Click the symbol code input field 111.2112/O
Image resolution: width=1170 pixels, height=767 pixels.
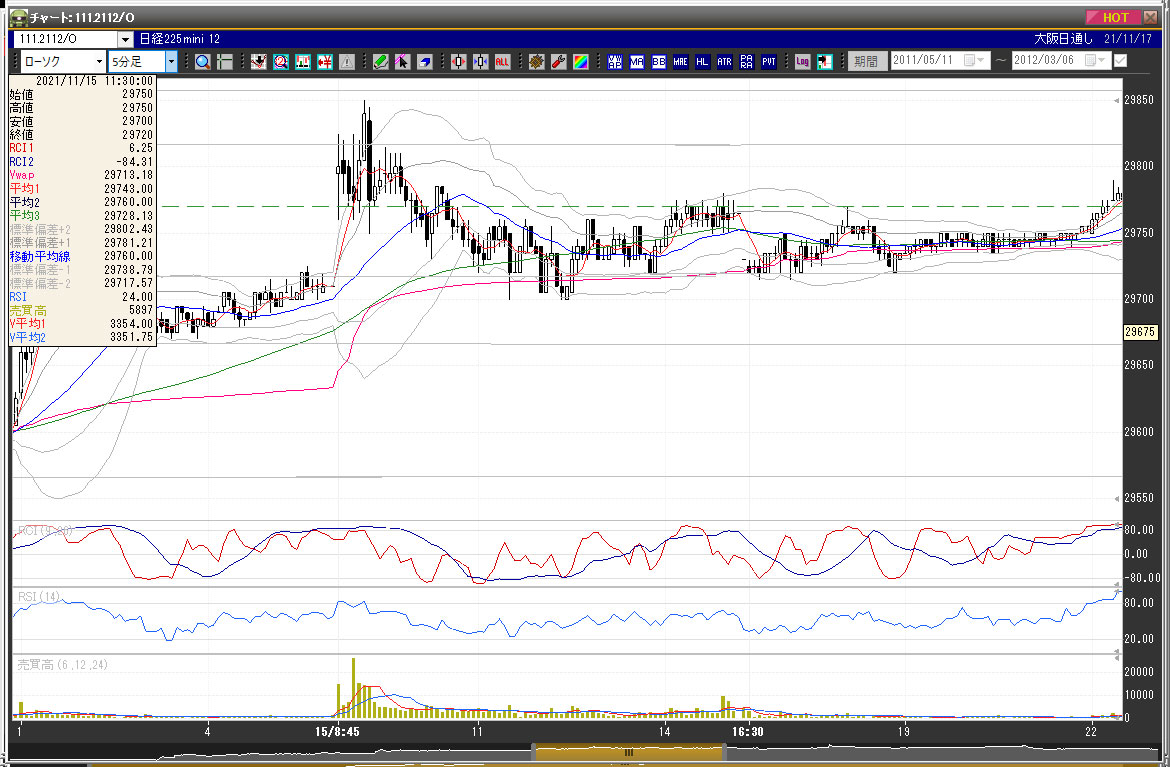click(x=66, y=39)
